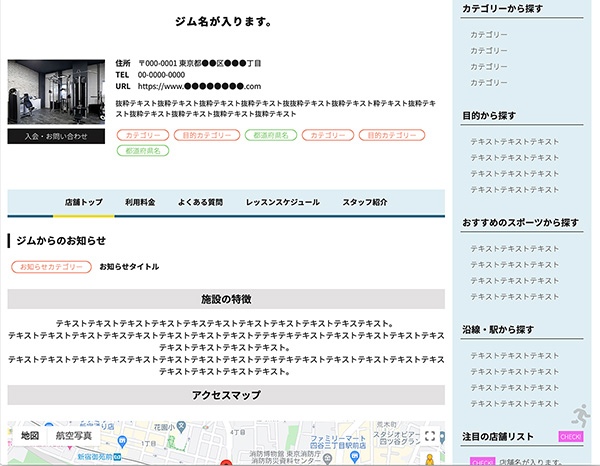The image size is (600, 466).
Task: Open the レッスンスケジュール tab
Action: coord(282,202)
